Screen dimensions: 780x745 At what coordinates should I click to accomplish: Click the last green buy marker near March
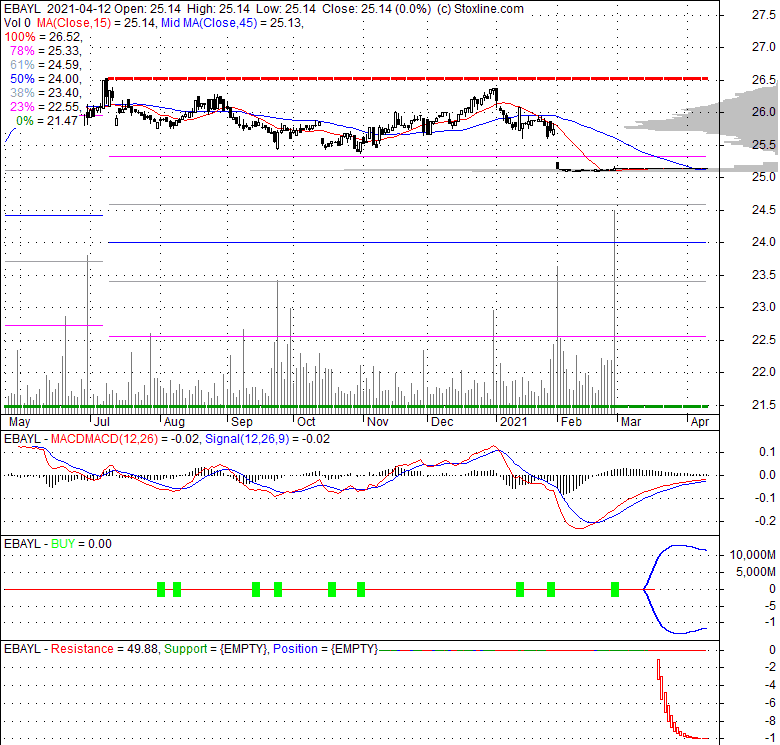tap(615, 589)
